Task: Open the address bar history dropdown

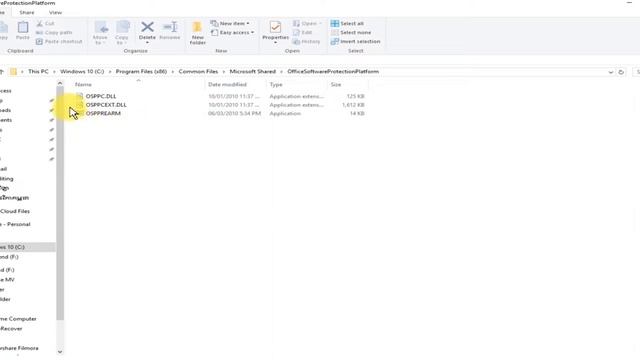Action: pyautogui.click(x=611, y=72)
